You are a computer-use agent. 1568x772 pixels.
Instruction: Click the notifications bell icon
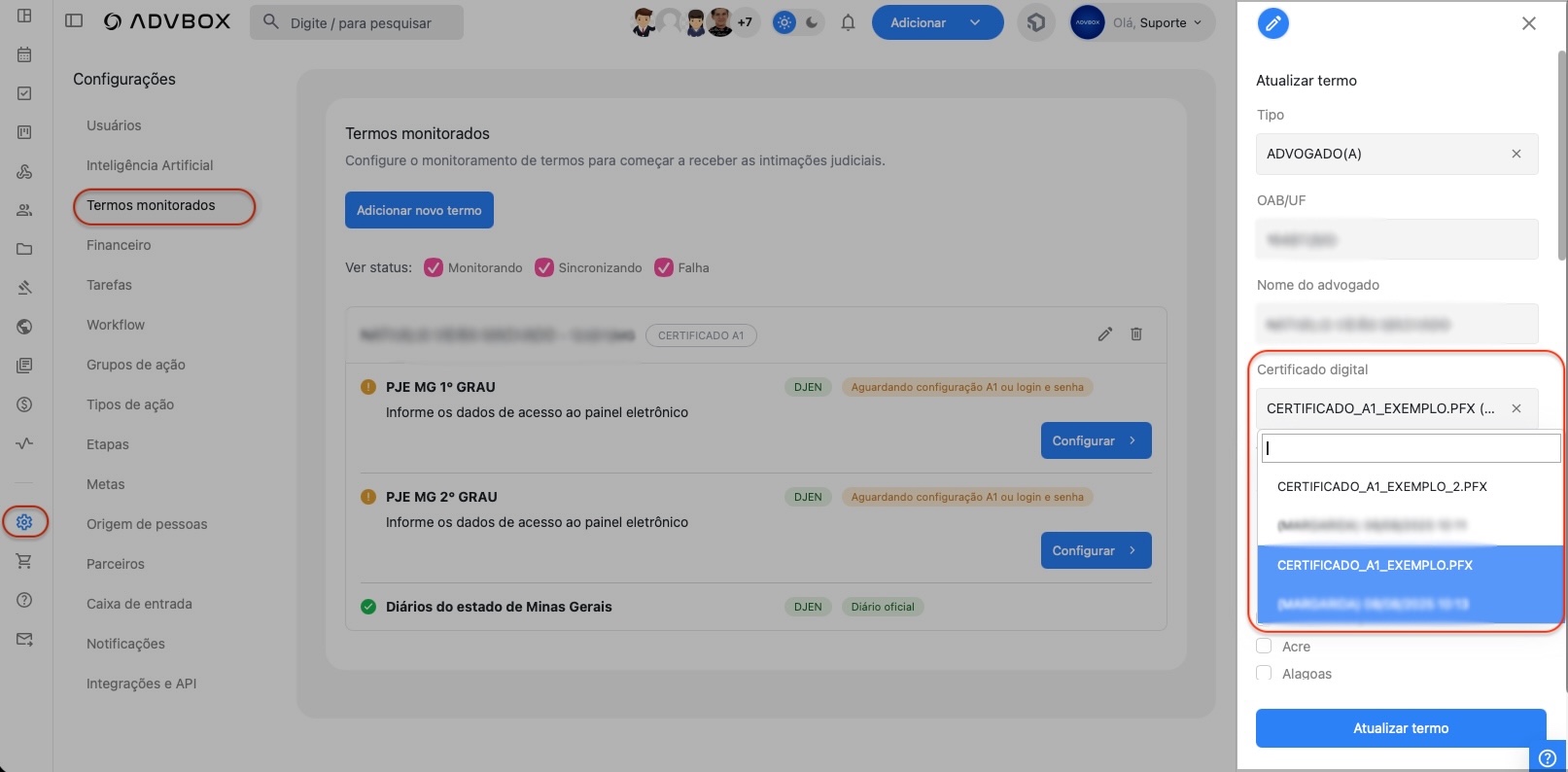(x=848, y=22)
